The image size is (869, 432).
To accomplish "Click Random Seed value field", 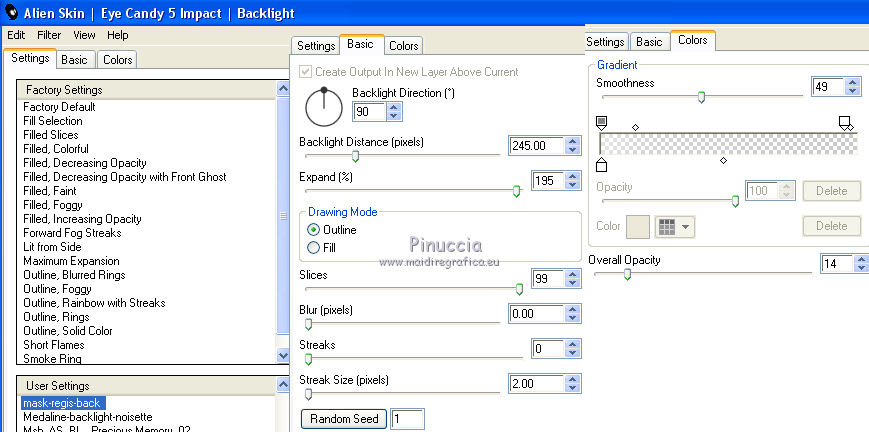I will [407, 419].
